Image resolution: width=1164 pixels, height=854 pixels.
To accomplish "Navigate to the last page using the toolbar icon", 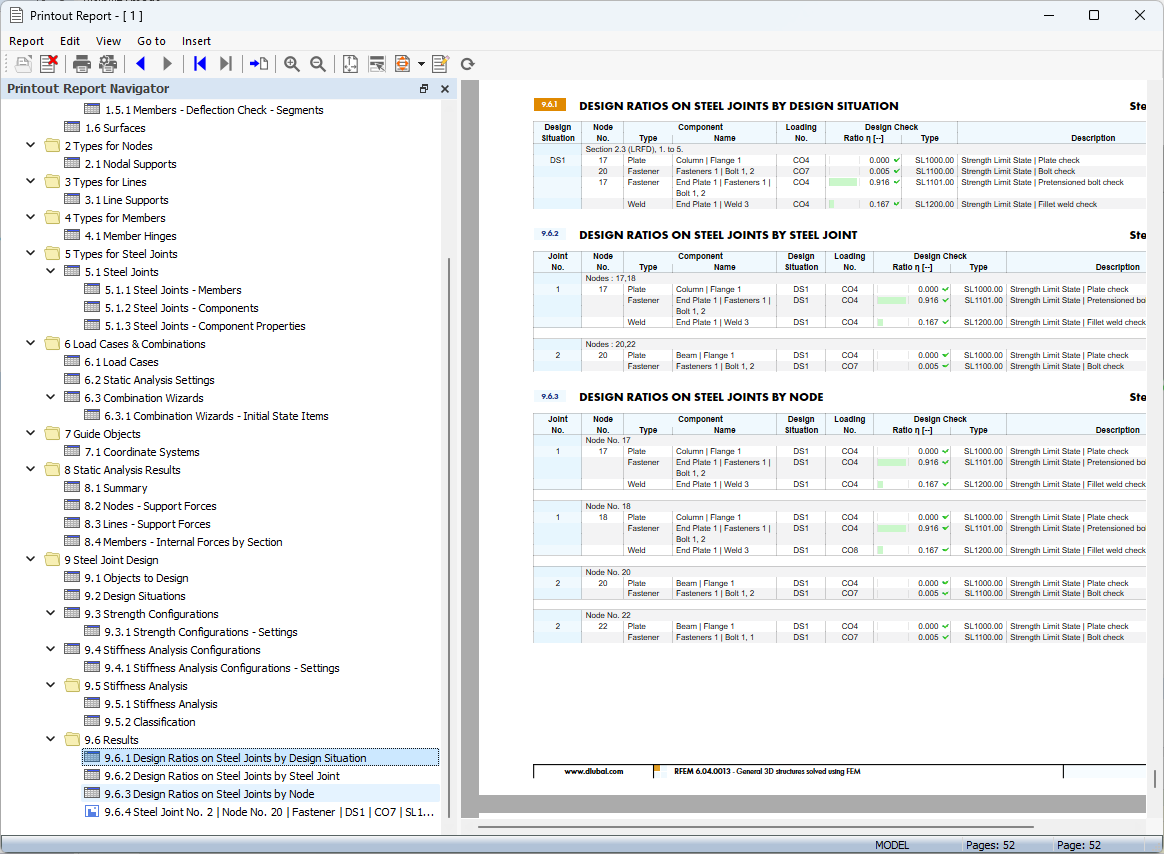I will point(225,63).
